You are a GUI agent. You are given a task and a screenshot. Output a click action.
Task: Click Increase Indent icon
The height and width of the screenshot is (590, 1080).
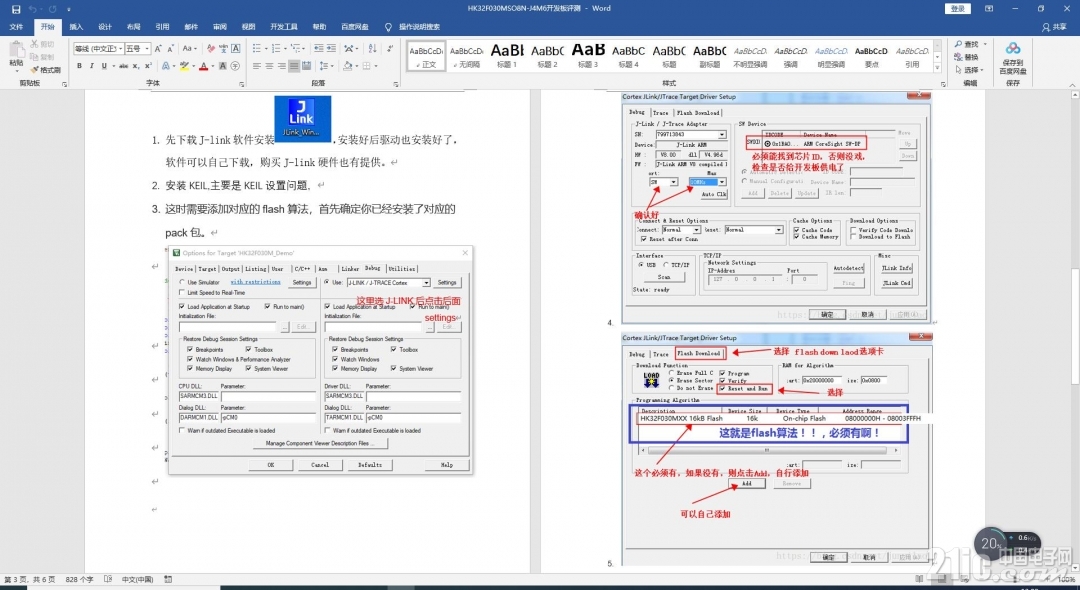331,49
